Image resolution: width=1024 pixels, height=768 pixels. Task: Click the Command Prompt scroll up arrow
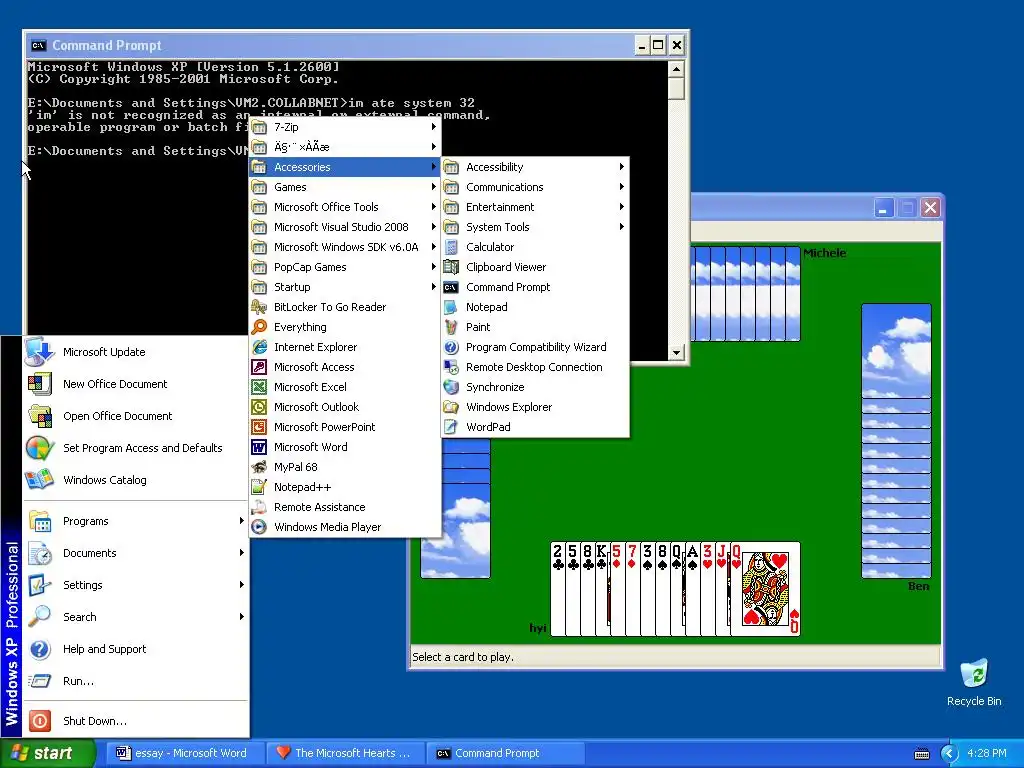click(676, 69)
